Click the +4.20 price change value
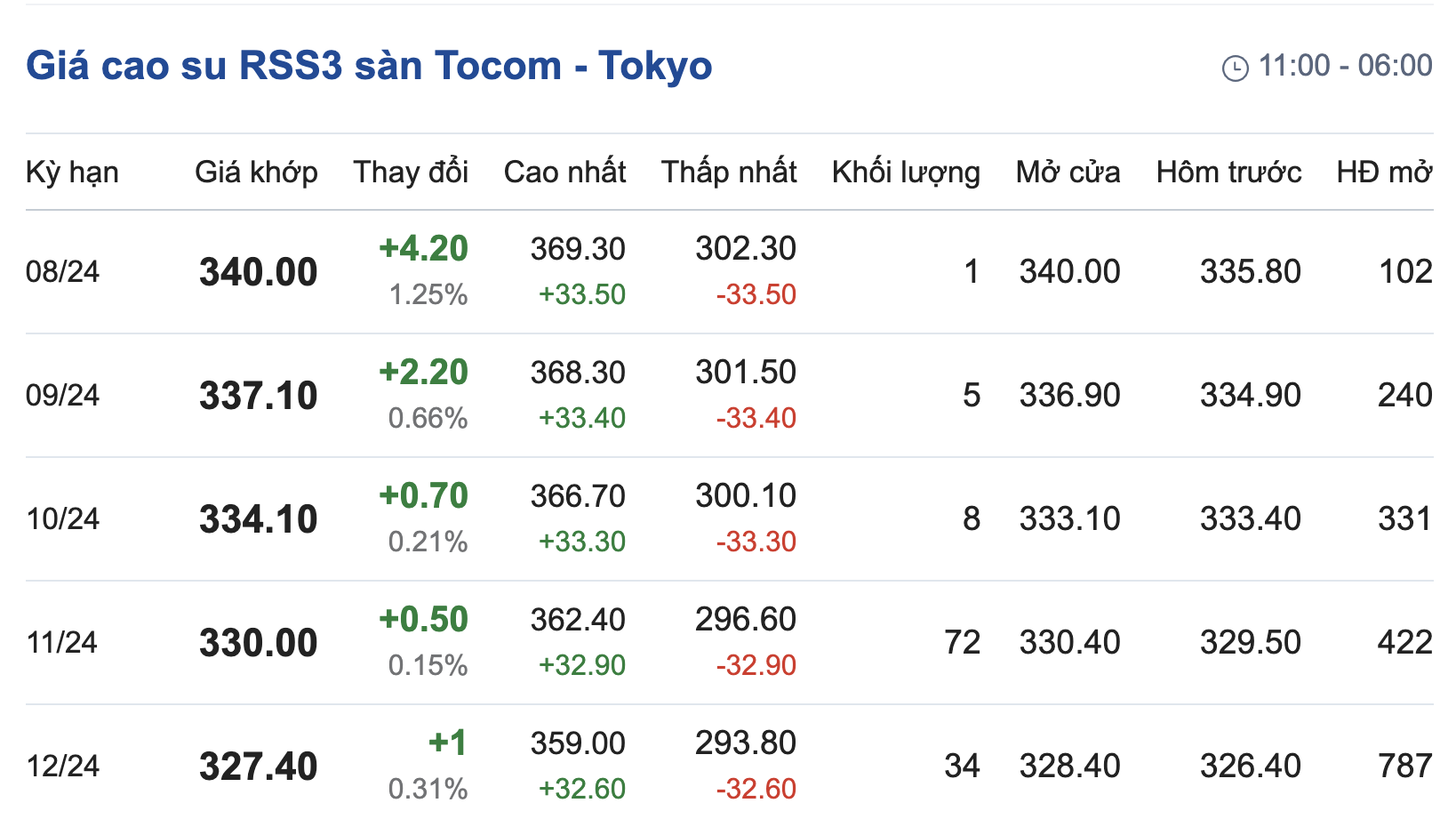The height and width of the screenshot is (827, 1456). (423, 248)
